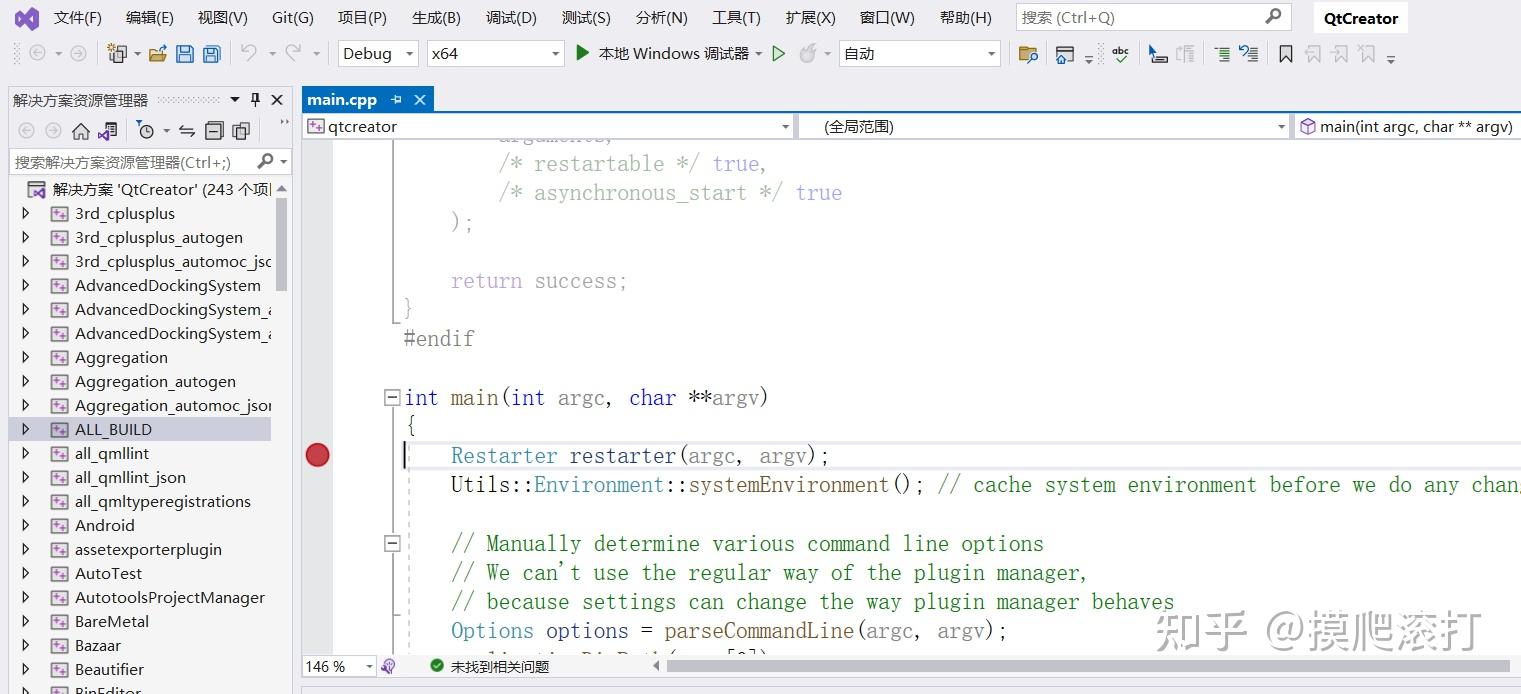Toggle the breakpoint on Restarter line
This screenshot has width=1521, height=694.
point(317,456)
